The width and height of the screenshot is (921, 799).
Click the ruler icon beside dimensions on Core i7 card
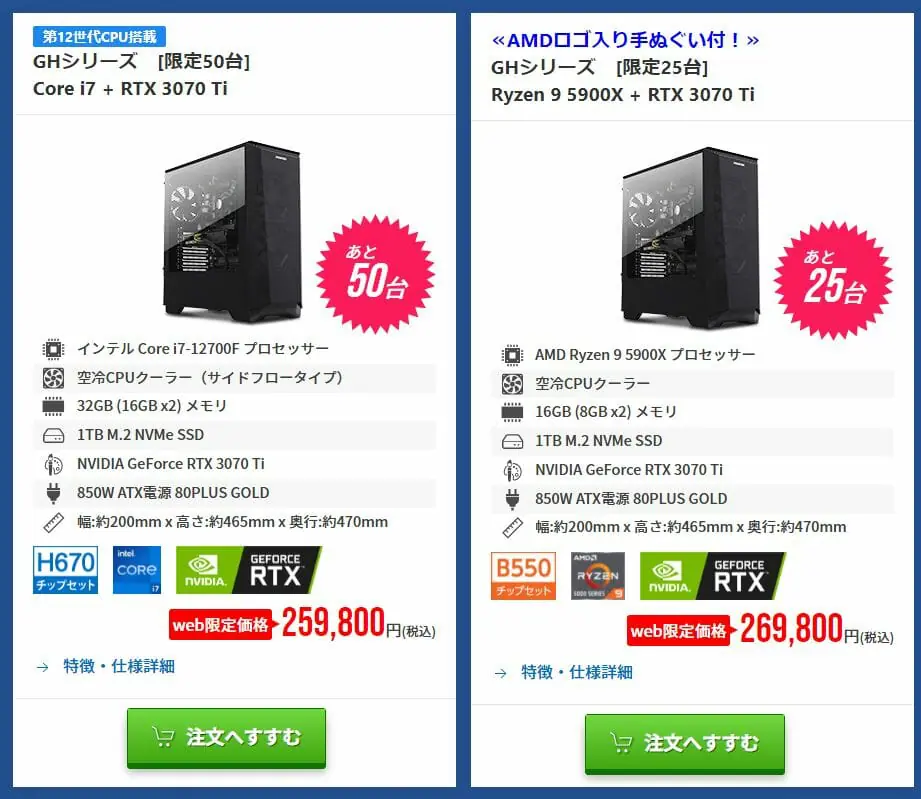point(53,522)
